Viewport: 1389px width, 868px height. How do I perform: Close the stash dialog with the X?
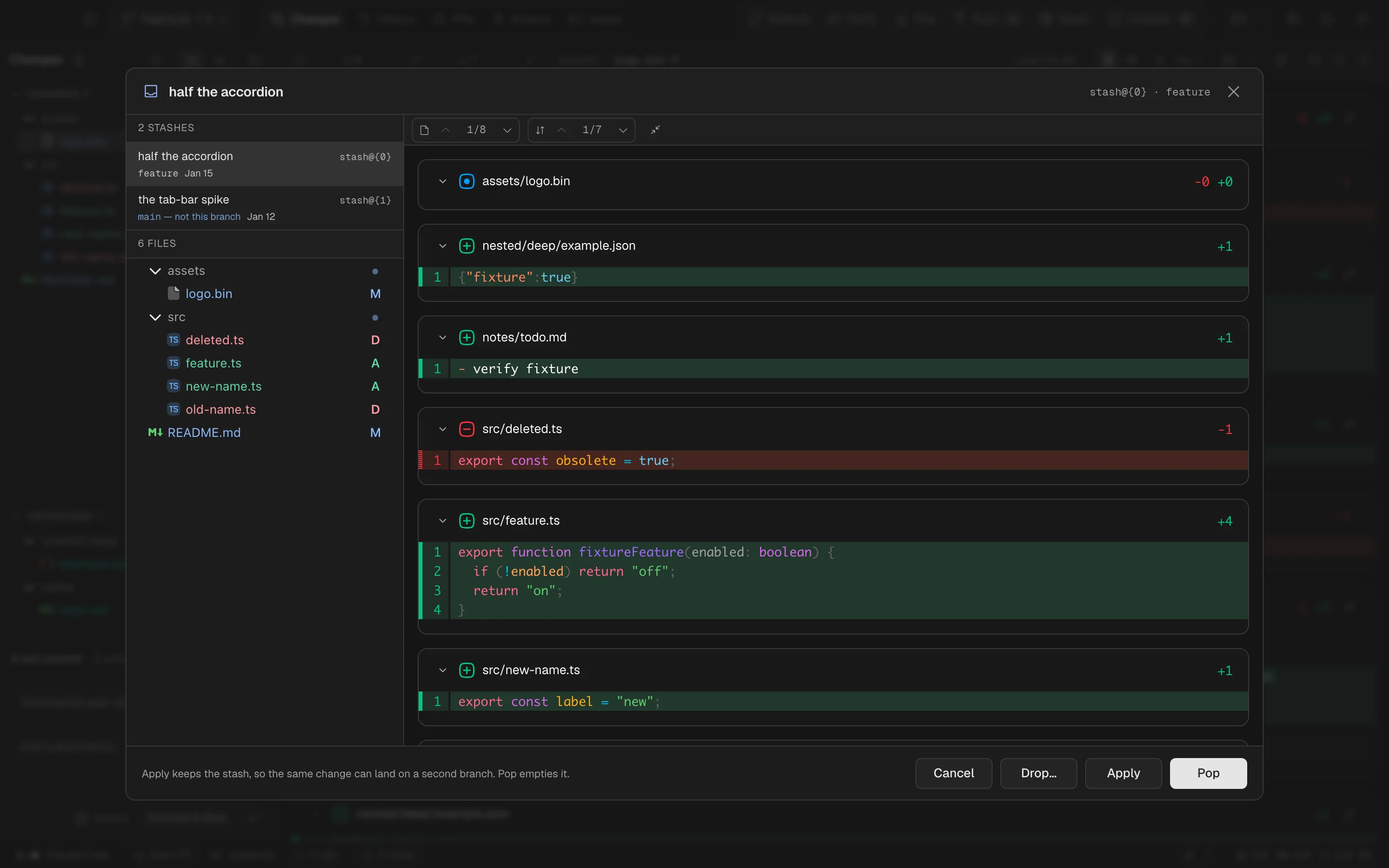coord(1233,92)
